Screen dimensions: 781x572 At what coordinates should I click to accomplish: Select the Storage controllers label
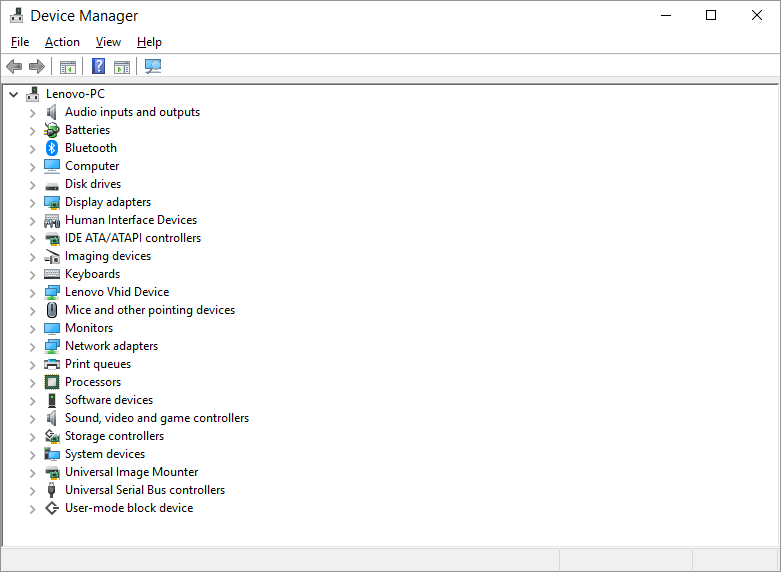pyautogui.click(x=115, y=436)
